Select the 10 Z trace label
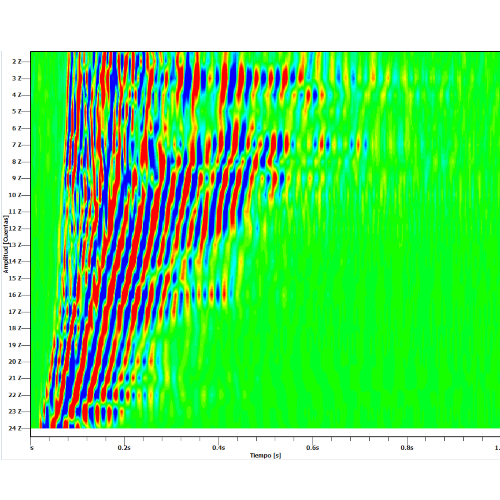The image size is (500, 500). point(15,195)
